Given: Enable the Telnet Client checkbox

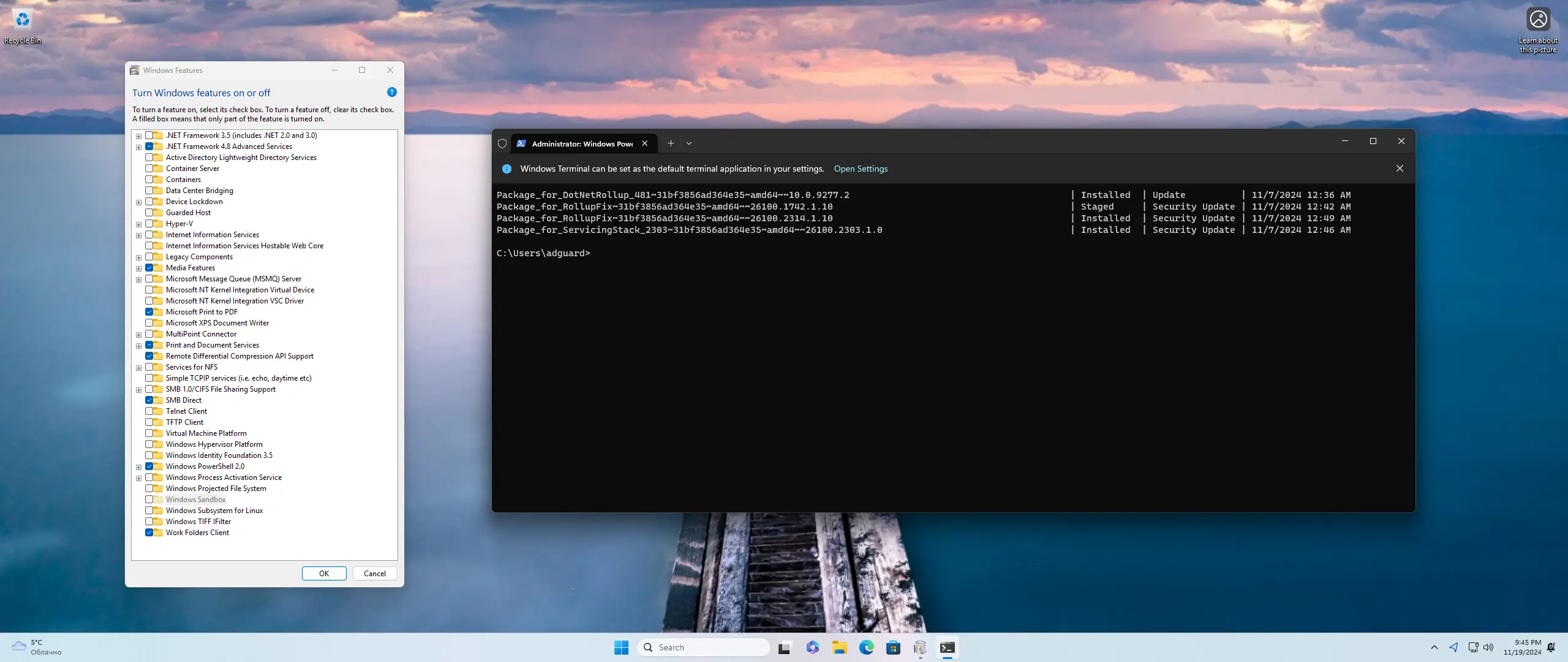Looking at the screenshot, I should (149, 411).
